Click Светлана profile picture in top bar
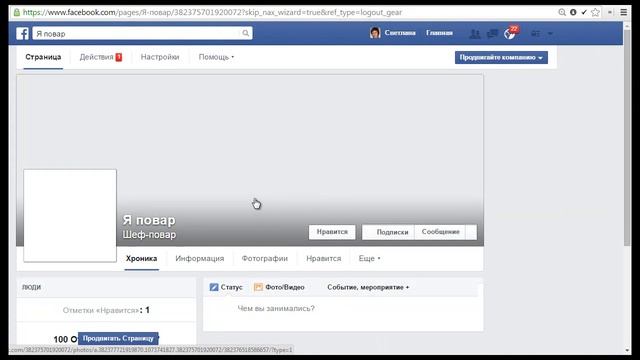The width and height of the screenshot is (640, 360). tap(375, 33)
